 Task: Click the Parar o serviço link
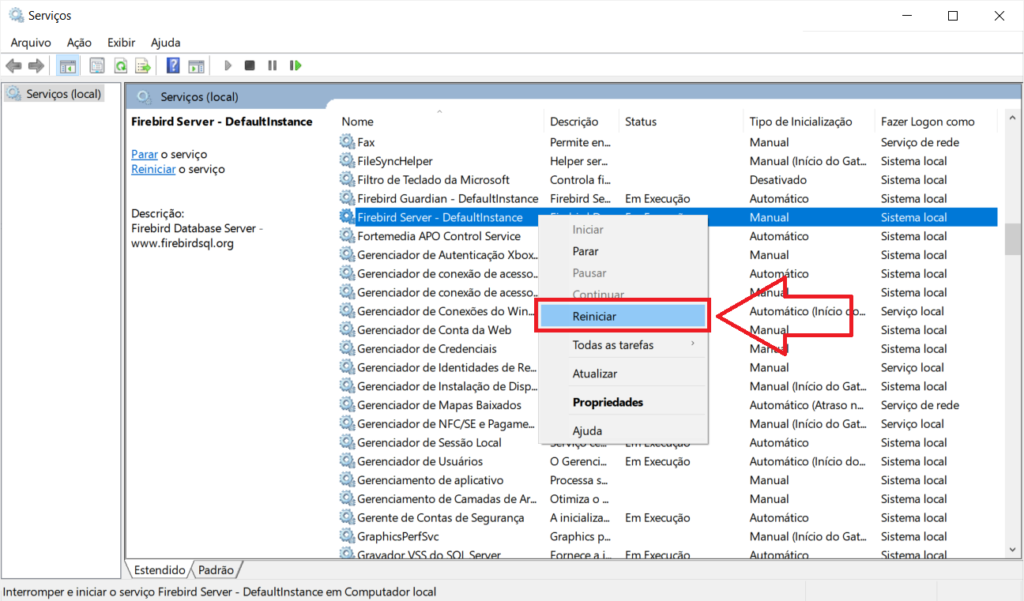pyautogui.click(x=144, y=154)
